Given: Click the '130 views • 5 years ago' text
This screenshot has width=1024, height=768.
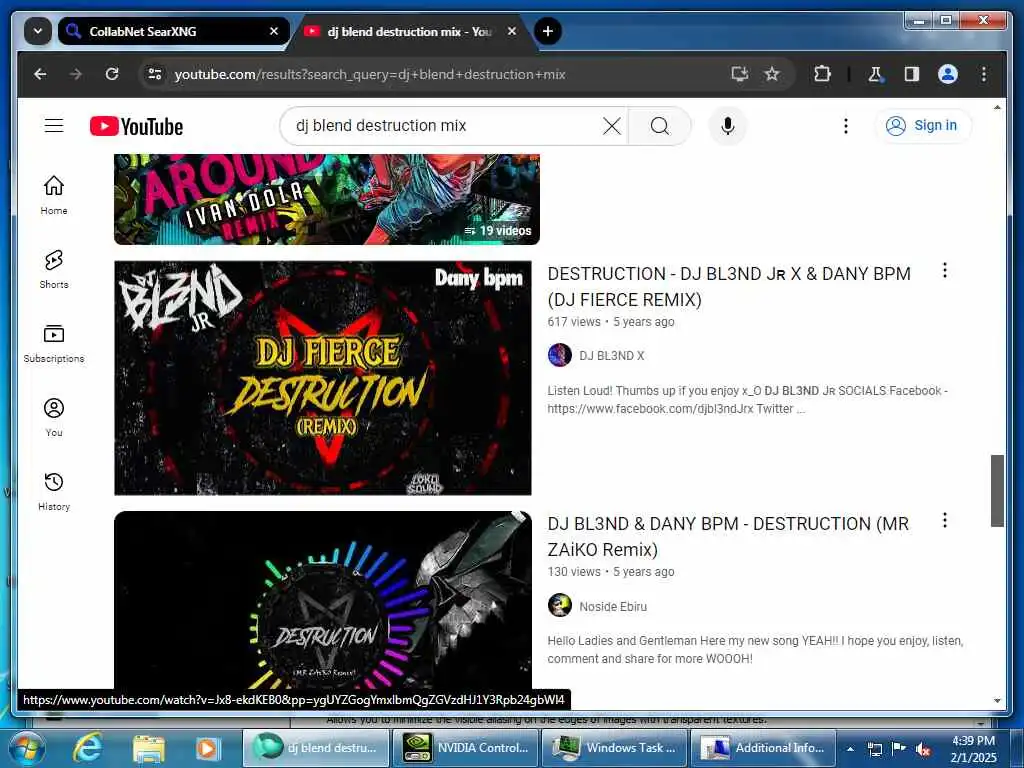Looking at the screenshot, I should tap(611, 572).
